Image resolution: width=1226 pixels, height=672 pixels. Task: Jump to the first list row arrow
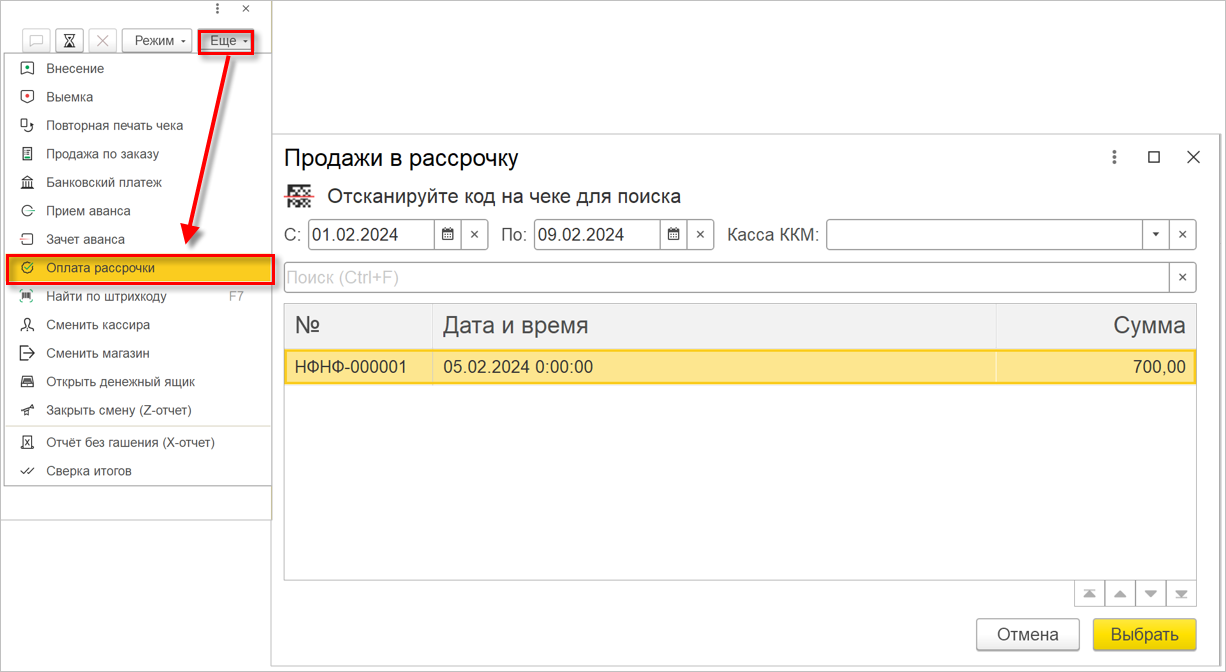click(x=1089, y=594)
